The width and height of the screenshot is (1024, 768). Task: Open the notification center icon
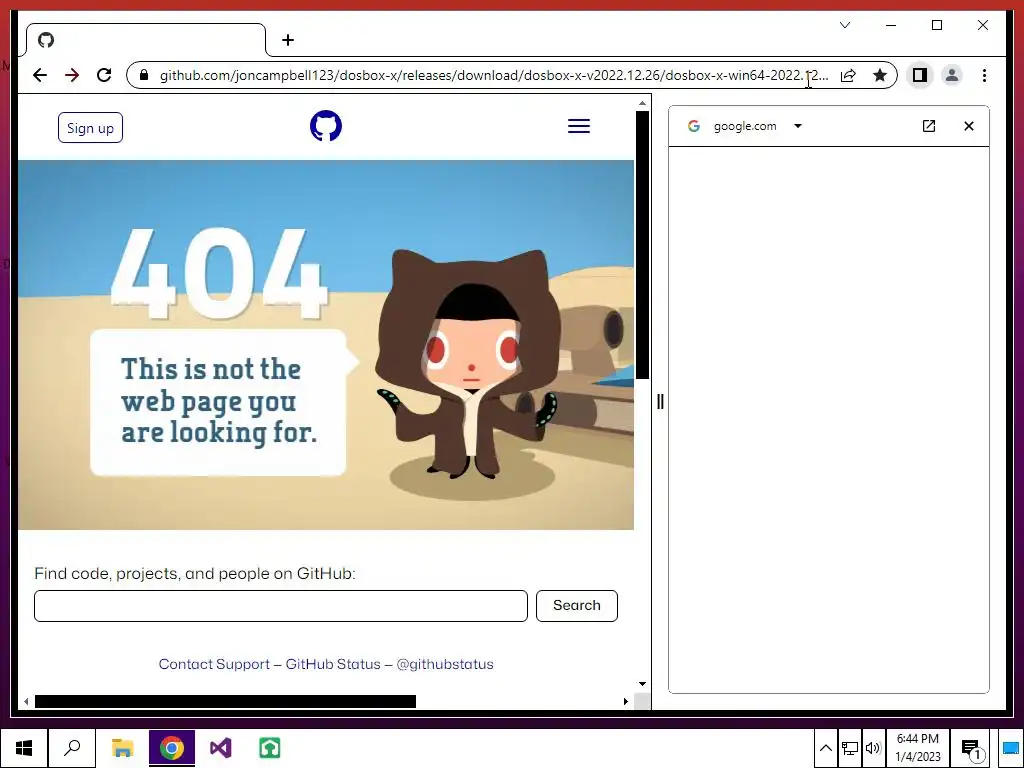click(971, 749)
